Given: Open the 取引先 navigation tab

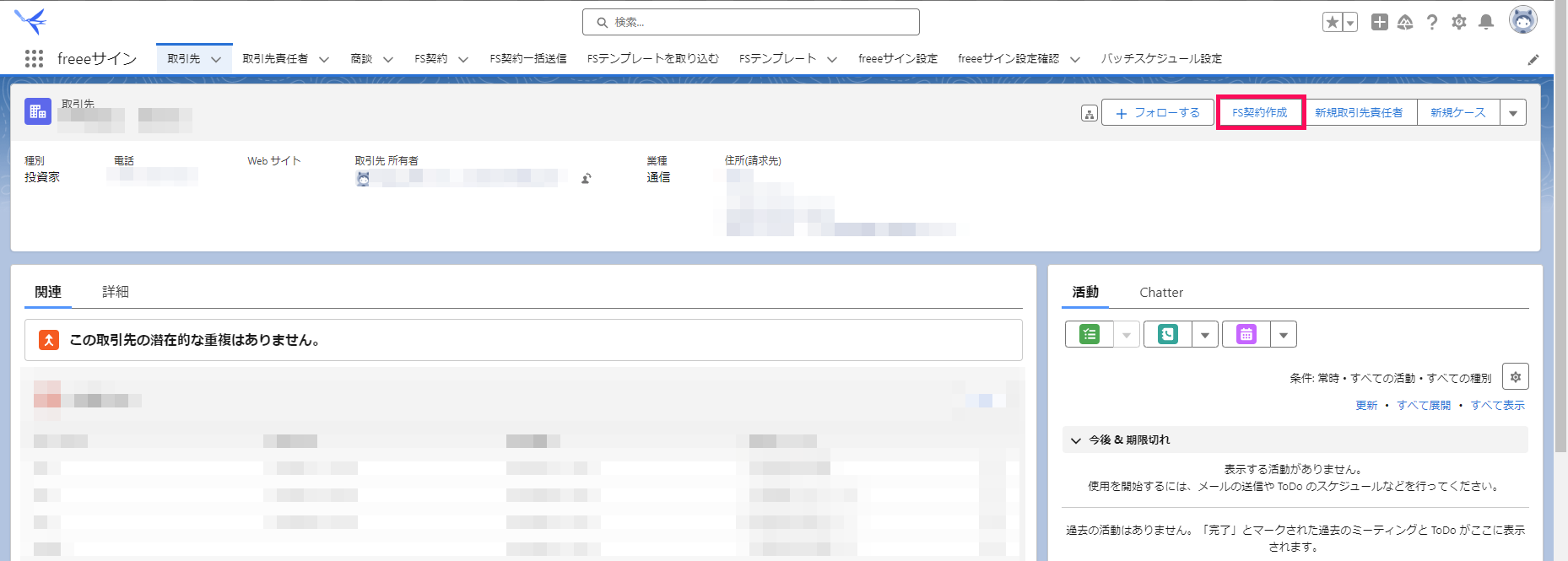Looking at the screenshot, I should [184, 59].
